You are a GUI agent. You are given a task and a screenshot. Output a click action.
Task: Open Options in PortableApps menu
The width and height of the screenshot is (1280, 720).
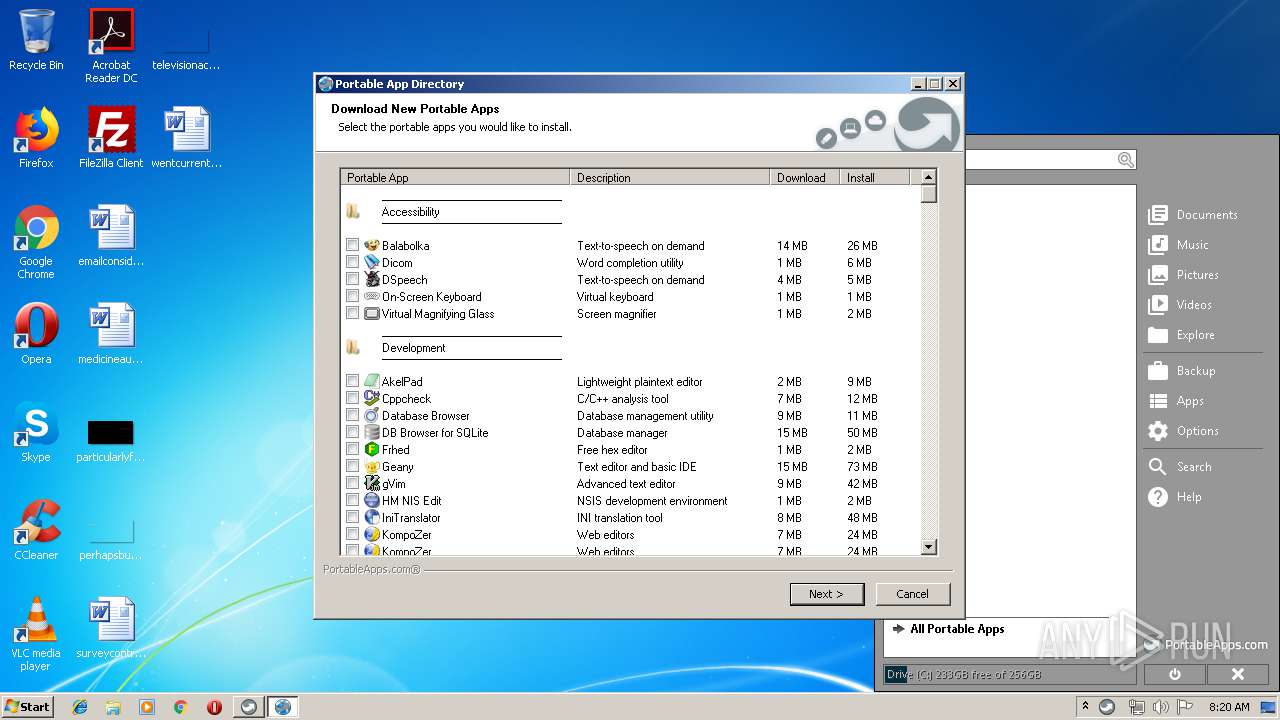pos(1184,431)
